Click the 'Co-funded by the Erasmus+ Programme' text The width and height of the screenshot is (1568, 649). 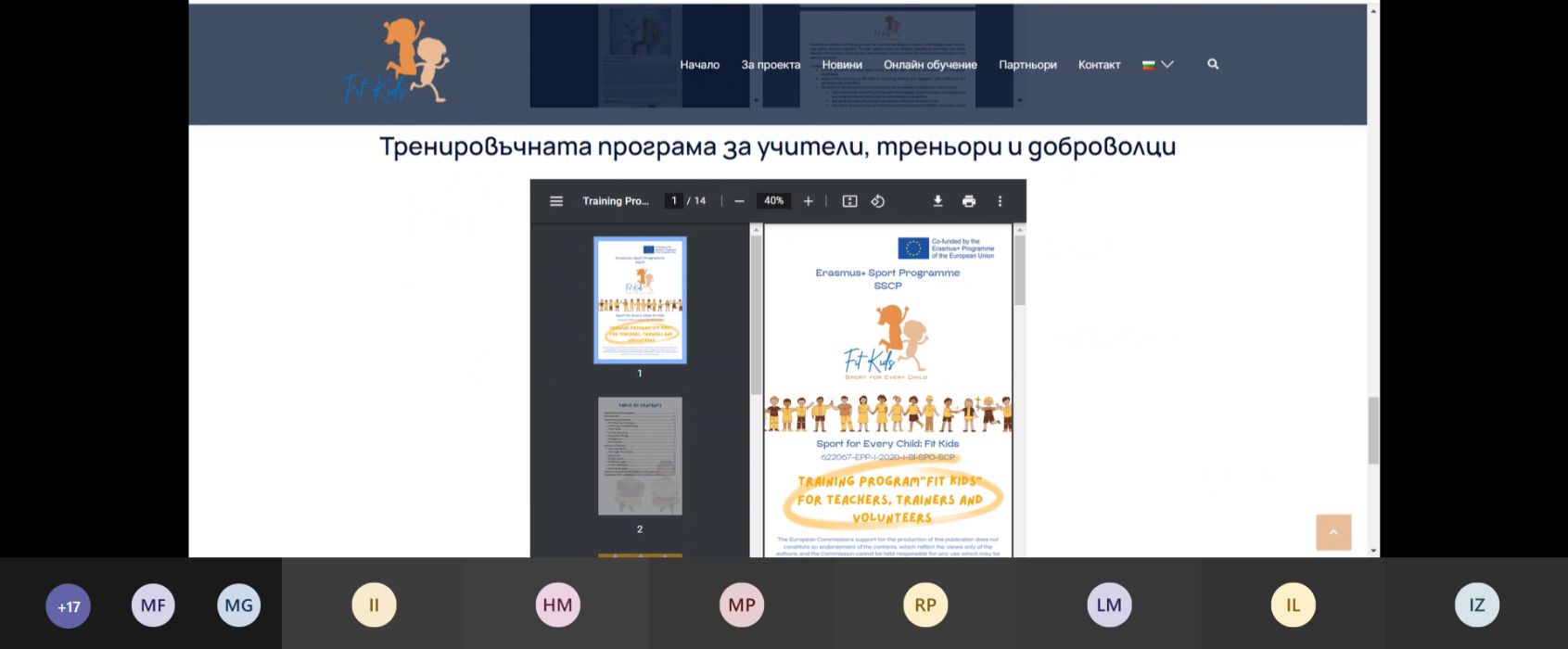(962, 248)
